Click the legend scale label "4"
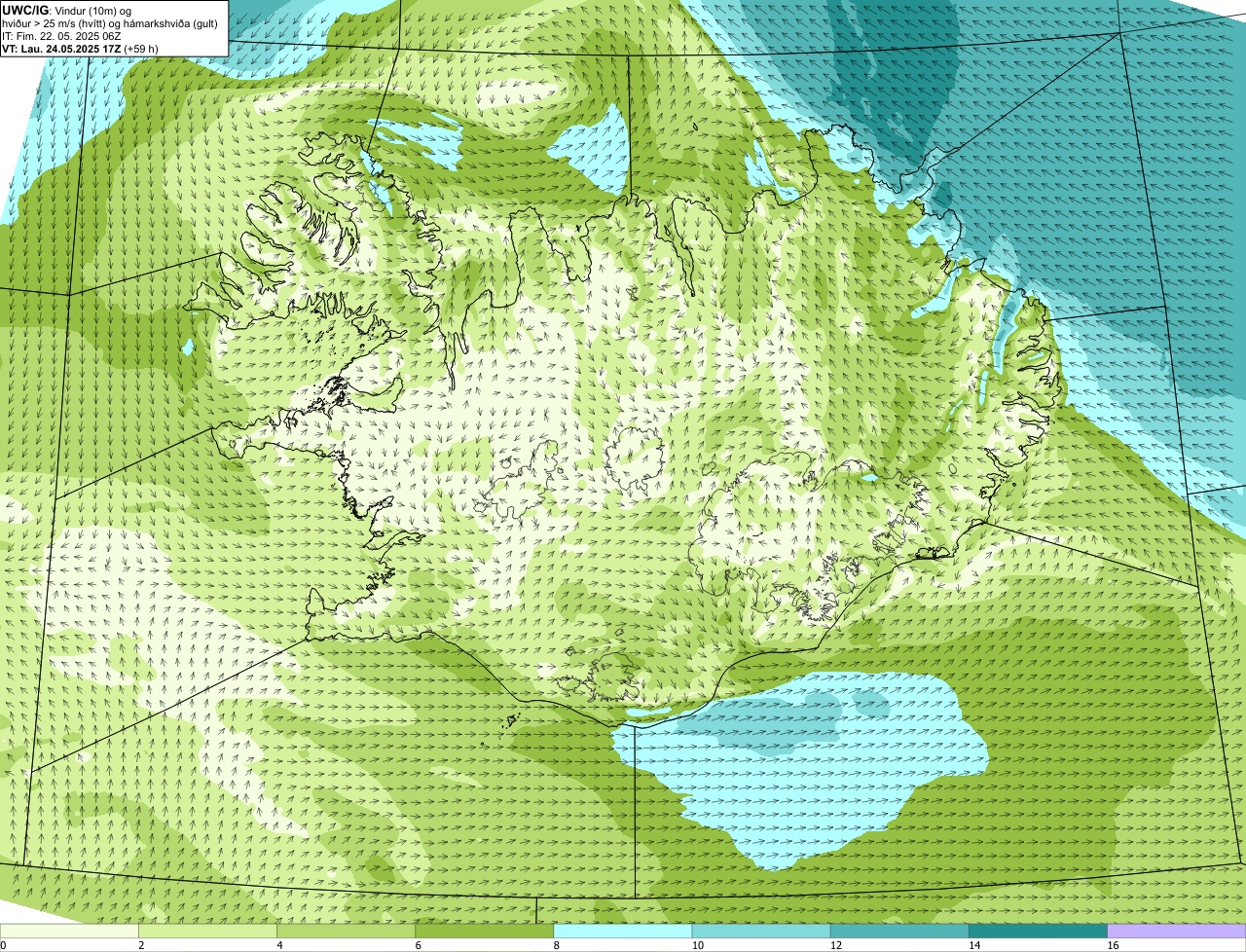 coord(279,945)
